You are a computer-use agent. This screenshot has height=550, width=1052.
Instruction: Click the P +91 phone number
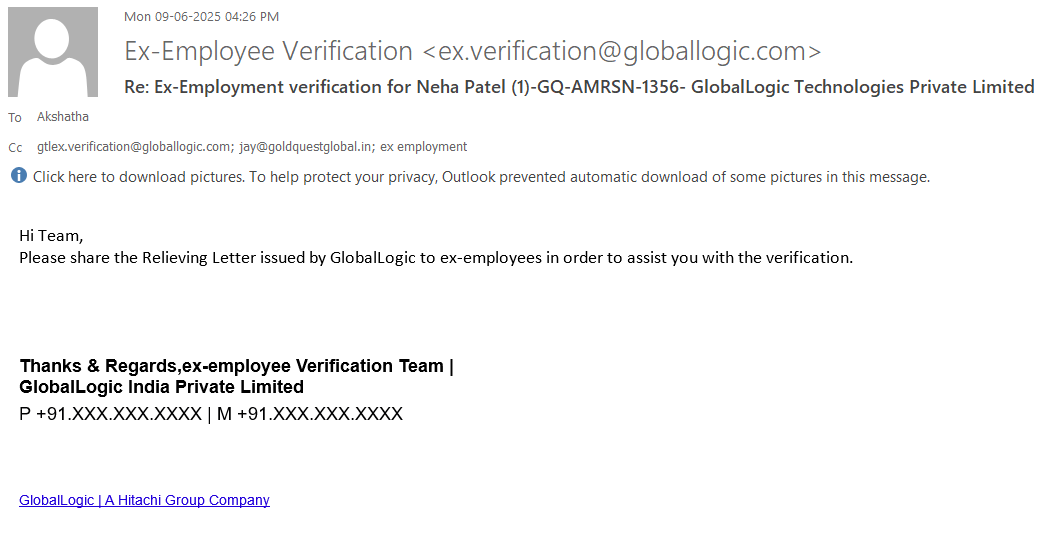[x=110, y=414]
